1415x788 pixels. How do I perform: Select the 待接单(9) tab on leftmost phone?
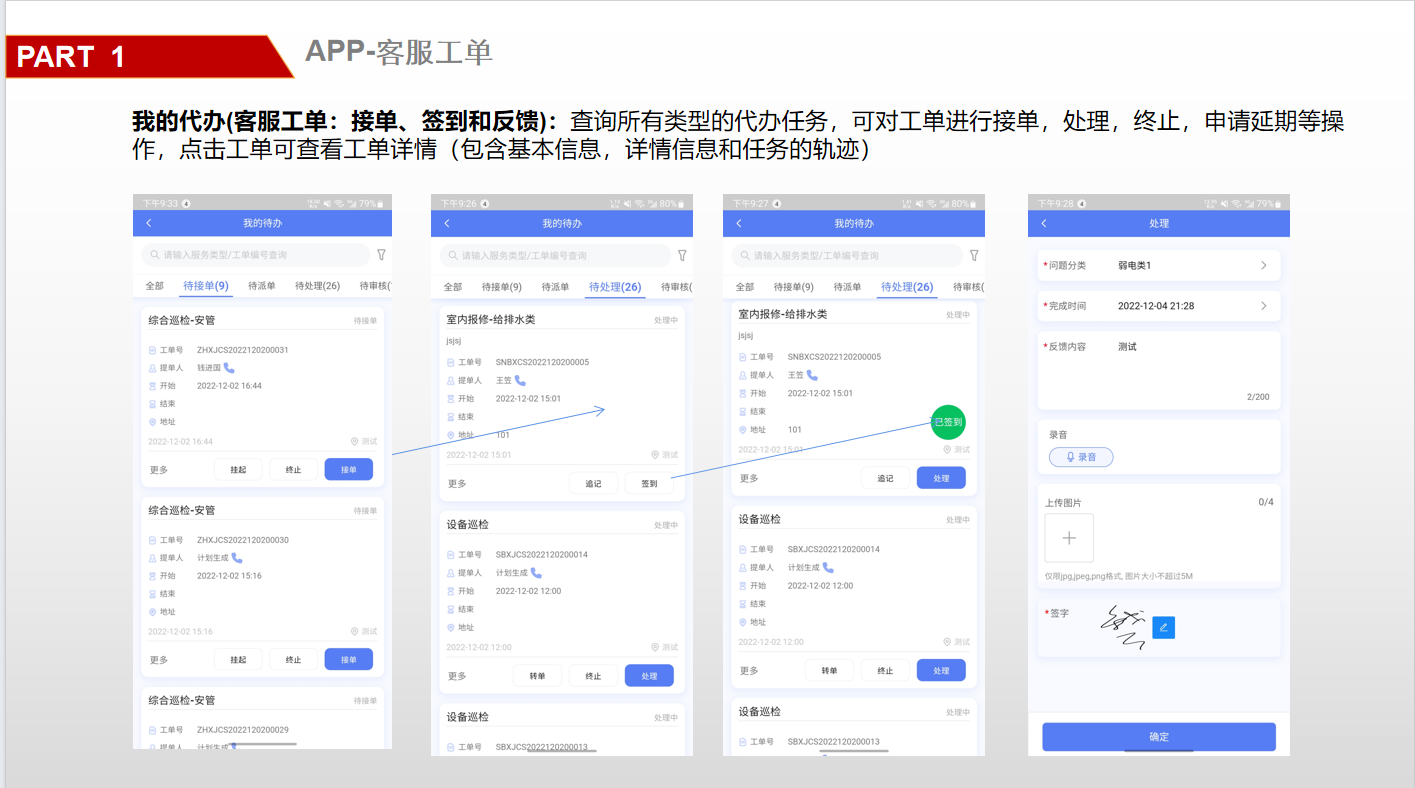click(x=206, y=286)
